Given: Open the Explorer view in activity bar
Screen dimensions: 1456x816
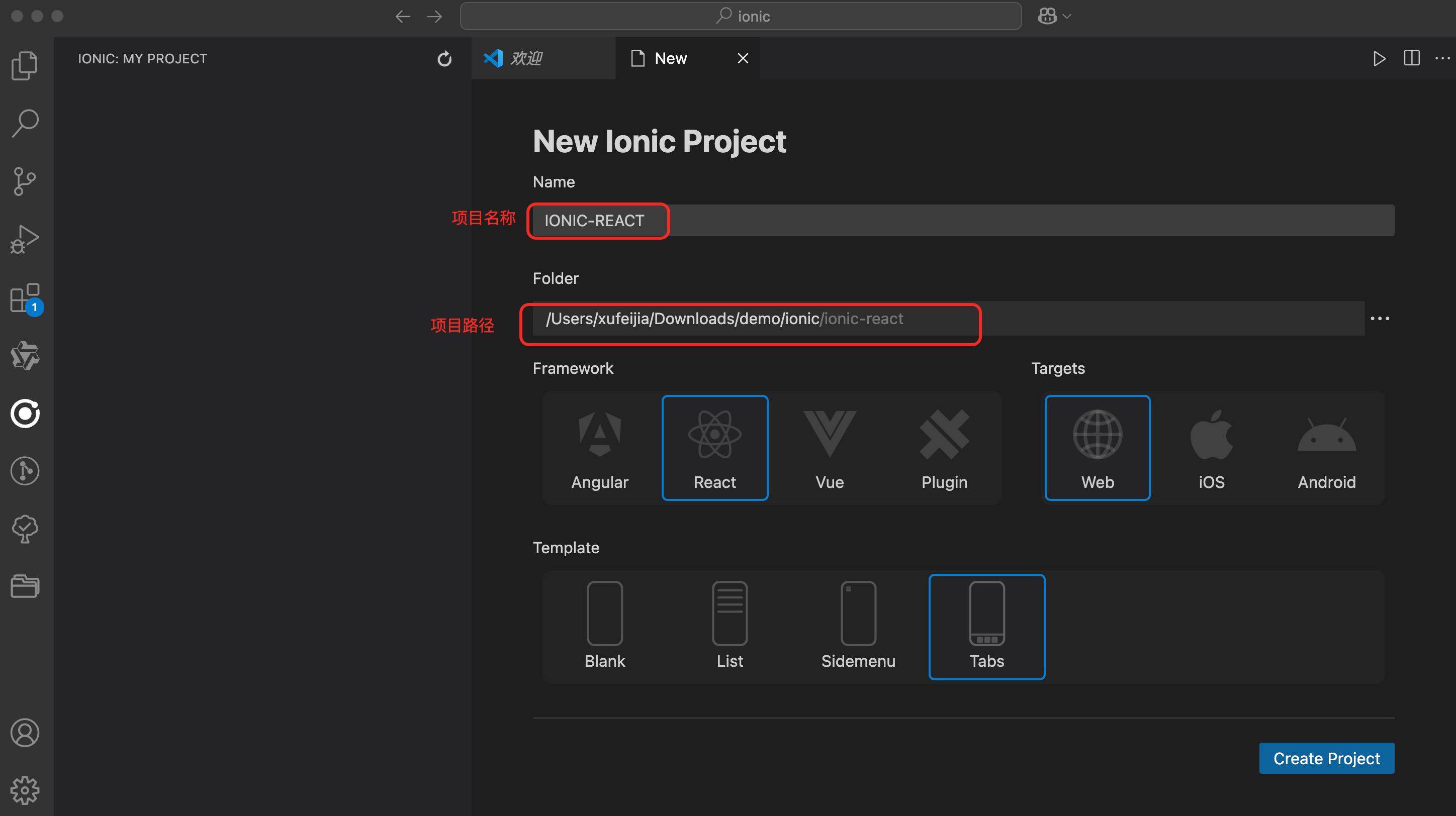Looking at the screenshot, I should tap(25, 66).
